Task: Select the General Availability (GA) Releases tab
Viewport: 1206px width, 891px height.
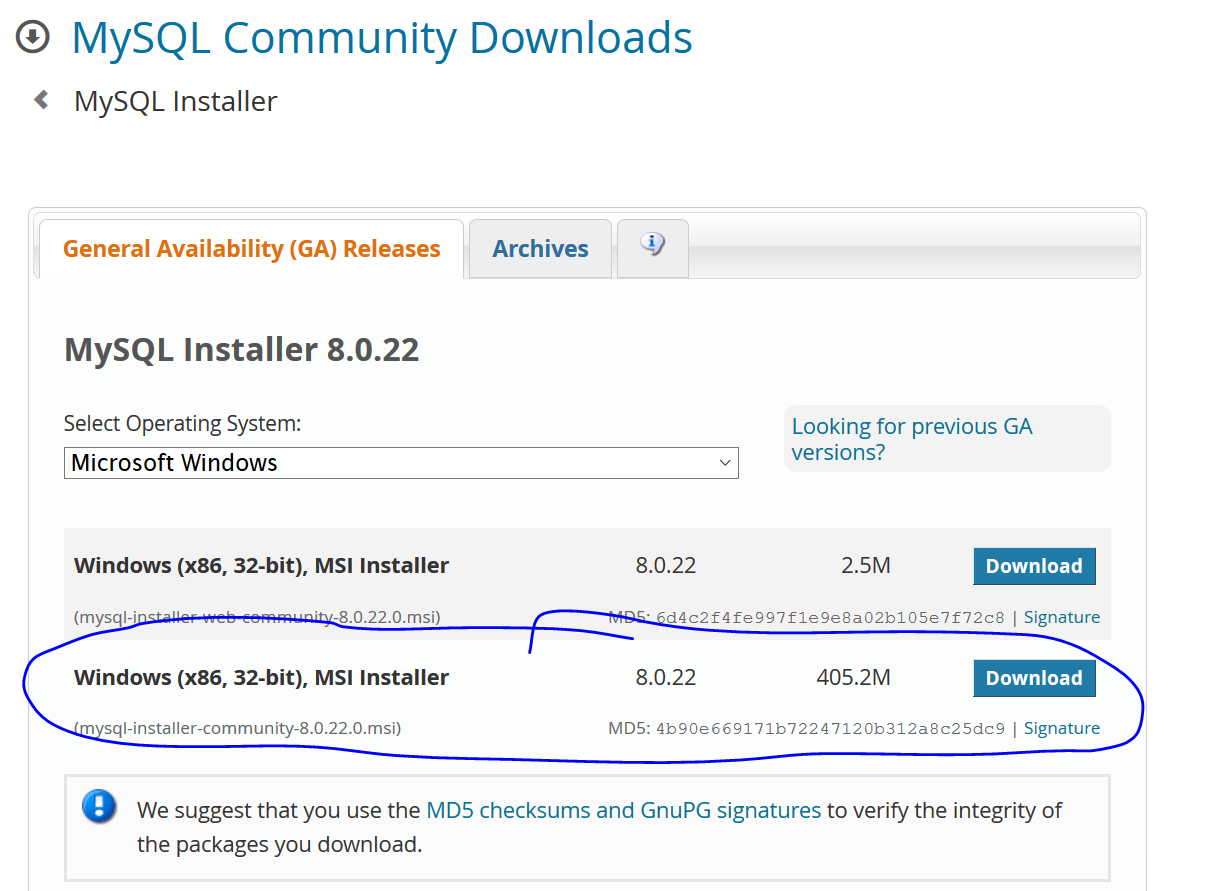Action: pos(251,248)
